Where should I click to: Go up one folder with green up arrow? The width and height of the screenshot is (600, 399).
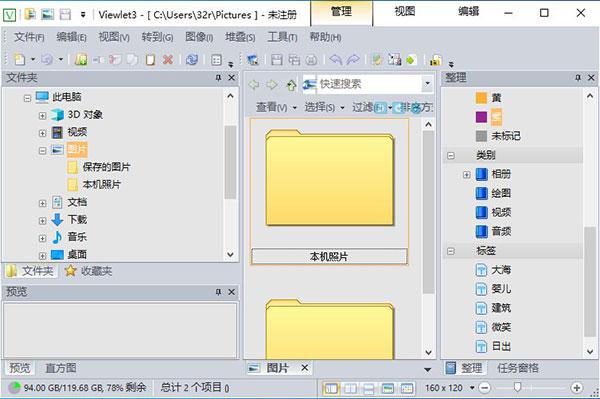pyautogui.click(x=291, y=85)
